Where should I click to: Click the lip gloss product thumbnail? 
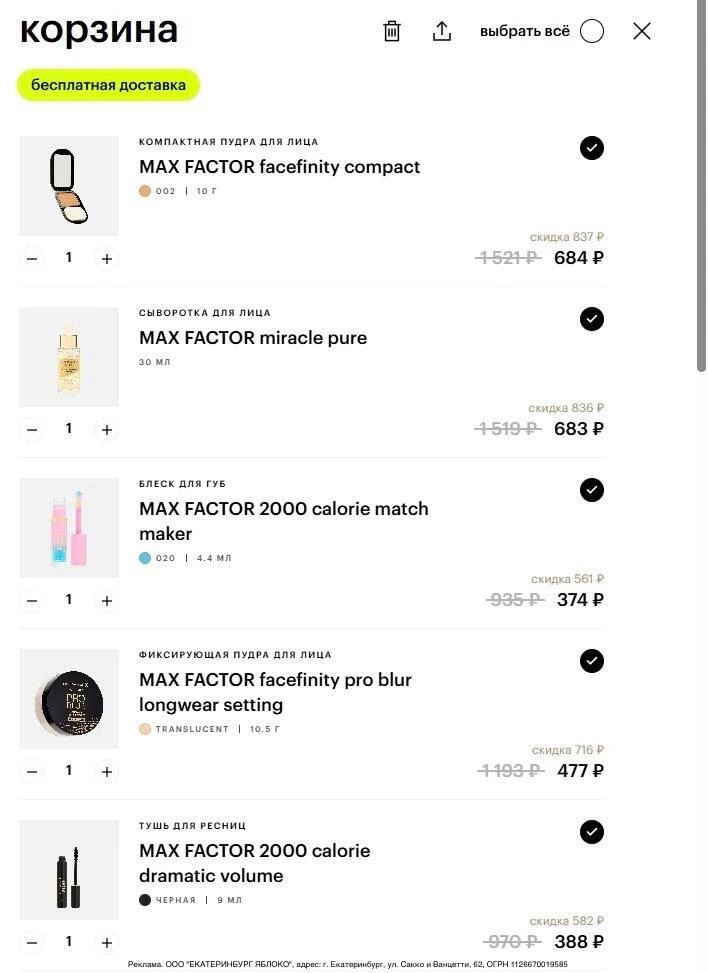click(x=69, y=528)
